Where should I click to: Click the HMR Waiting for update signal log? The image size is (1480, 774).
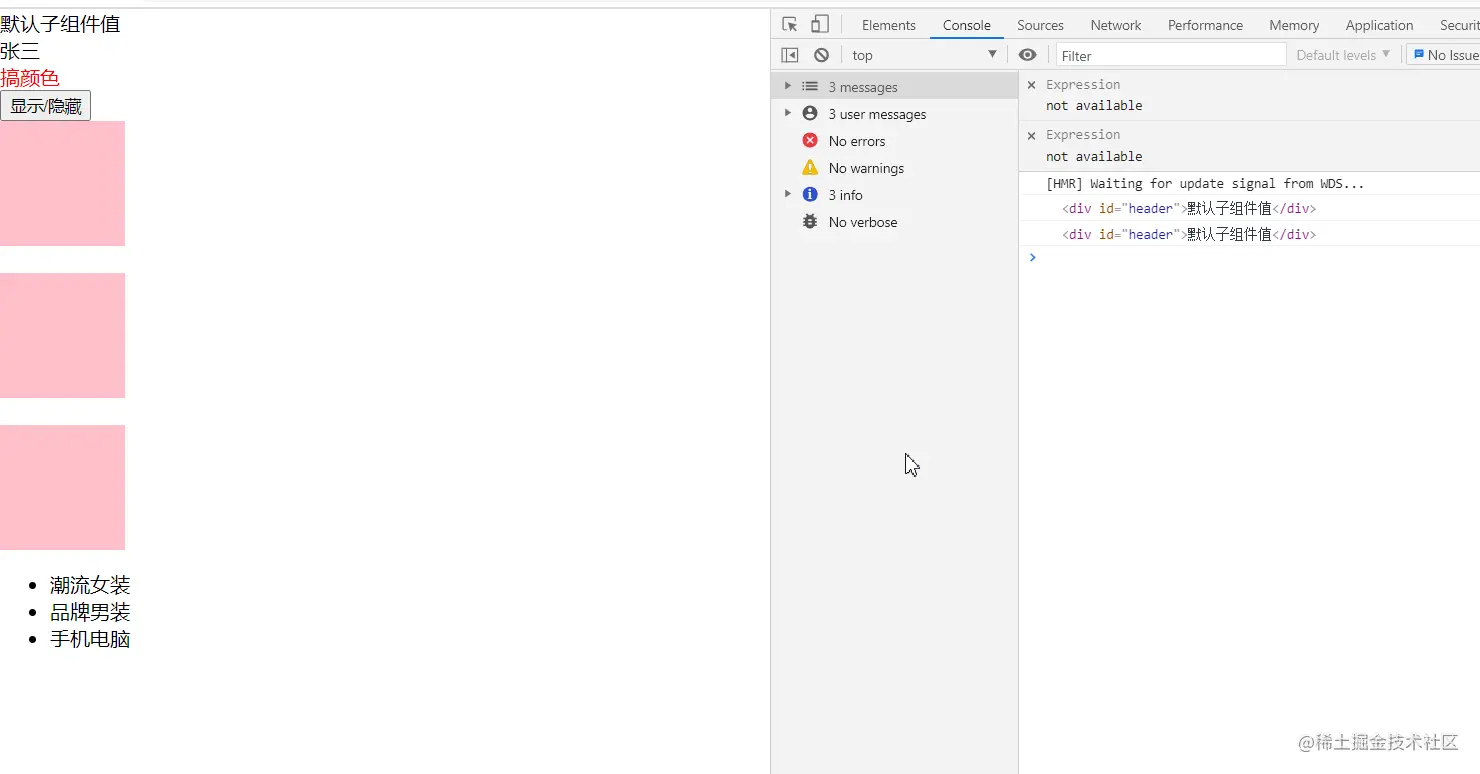point(1205,183)
